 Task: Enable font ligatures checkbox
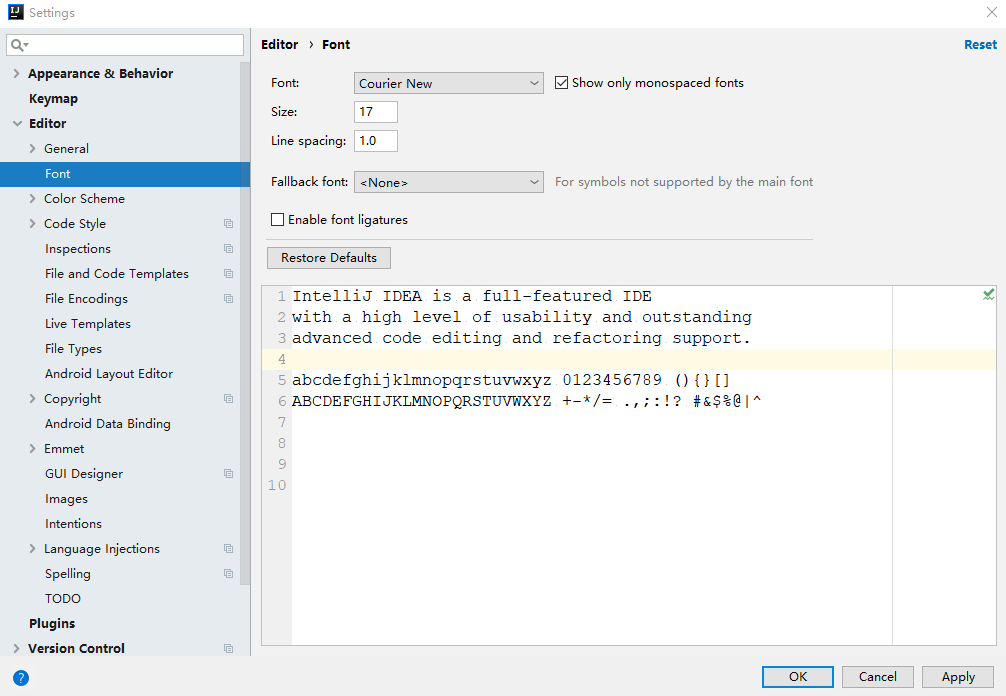[278, 220]
